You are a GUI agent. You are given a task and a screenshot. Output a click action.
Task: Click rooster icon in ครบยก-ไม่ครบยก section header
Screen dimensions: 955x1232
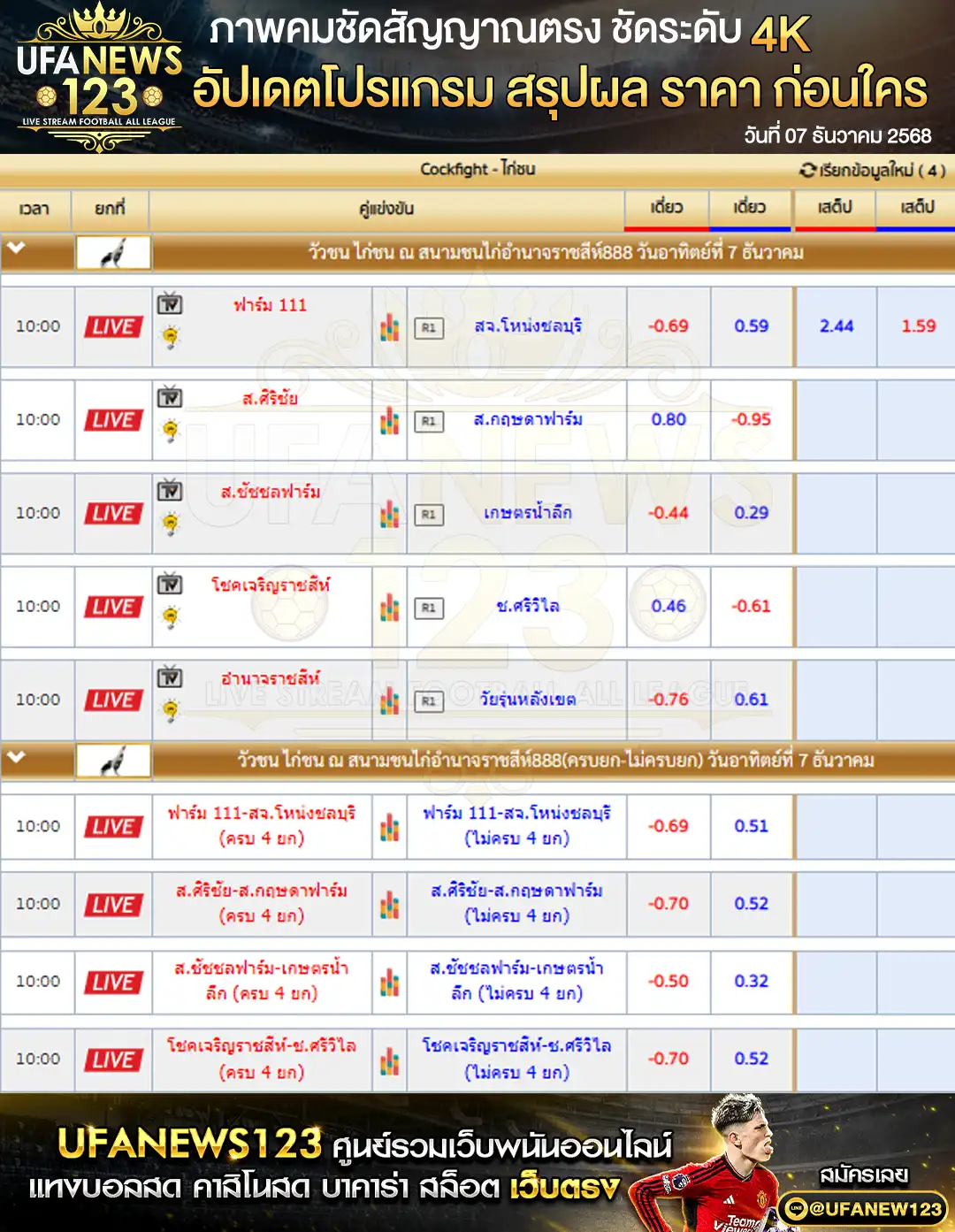point(113,761)
